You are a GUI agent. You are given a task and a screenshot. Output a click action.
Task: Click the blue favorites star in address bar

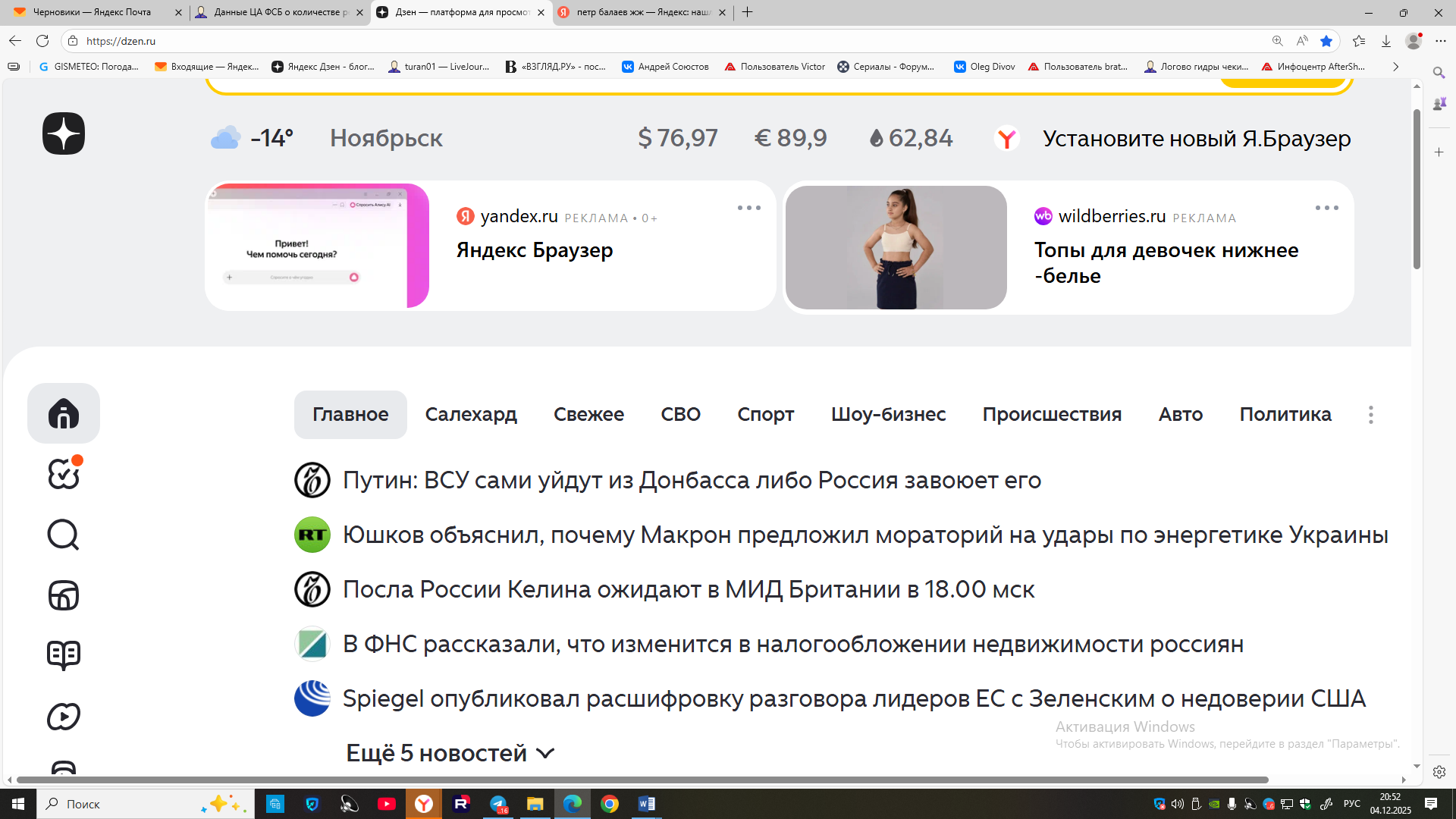tap(1326, 41)
